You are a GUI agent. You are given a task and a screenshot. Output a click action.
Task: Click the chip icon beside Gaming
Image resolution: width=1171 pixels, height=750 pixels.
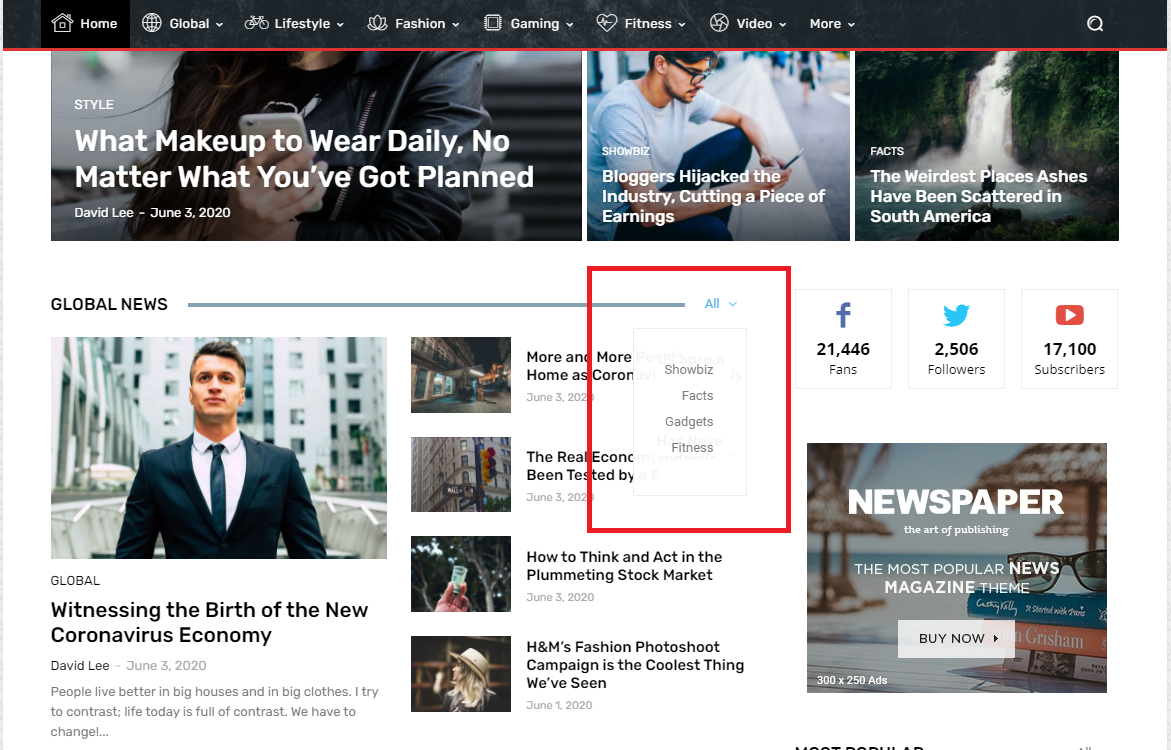(493, 23)
